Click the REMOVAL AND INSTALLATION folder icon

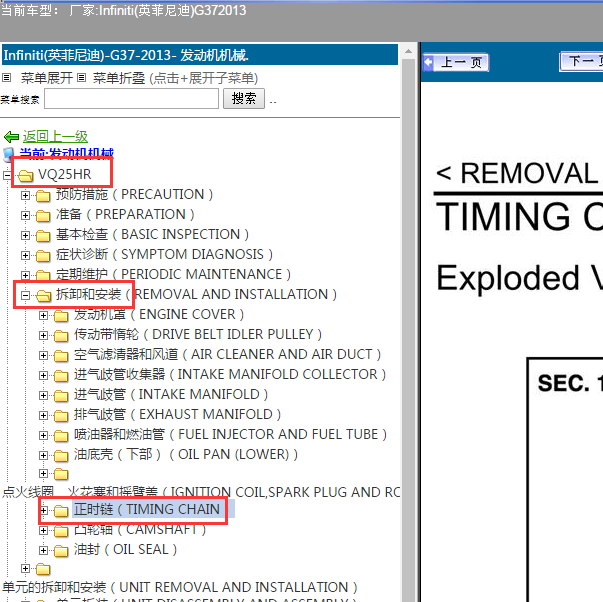43,296
